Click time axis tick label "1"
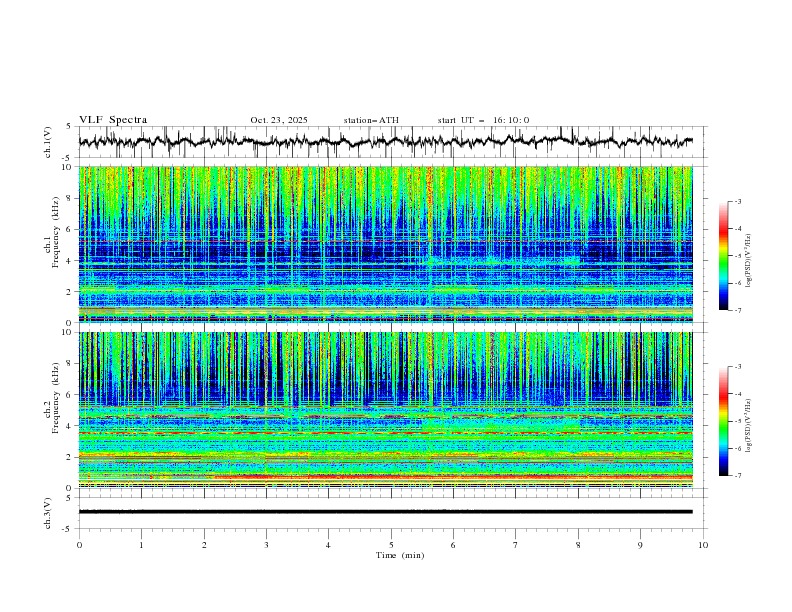This screenshot has width=792, height=612. (141, 545)
